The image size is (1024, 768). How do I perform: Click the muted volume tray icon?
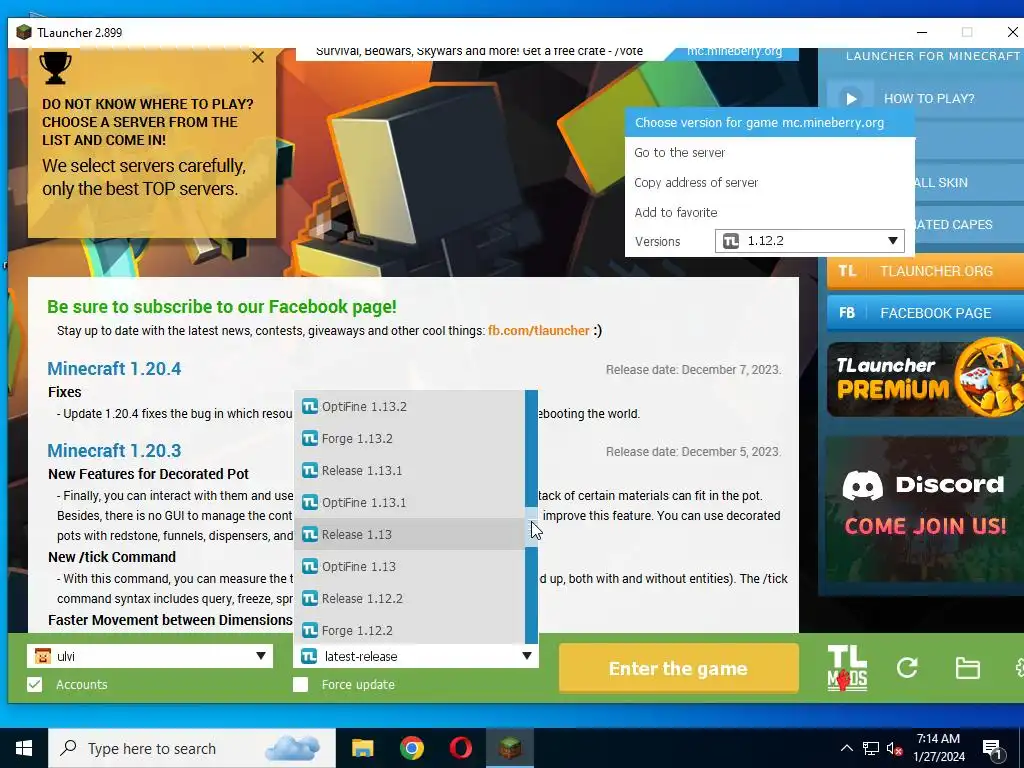click(895, 748)
